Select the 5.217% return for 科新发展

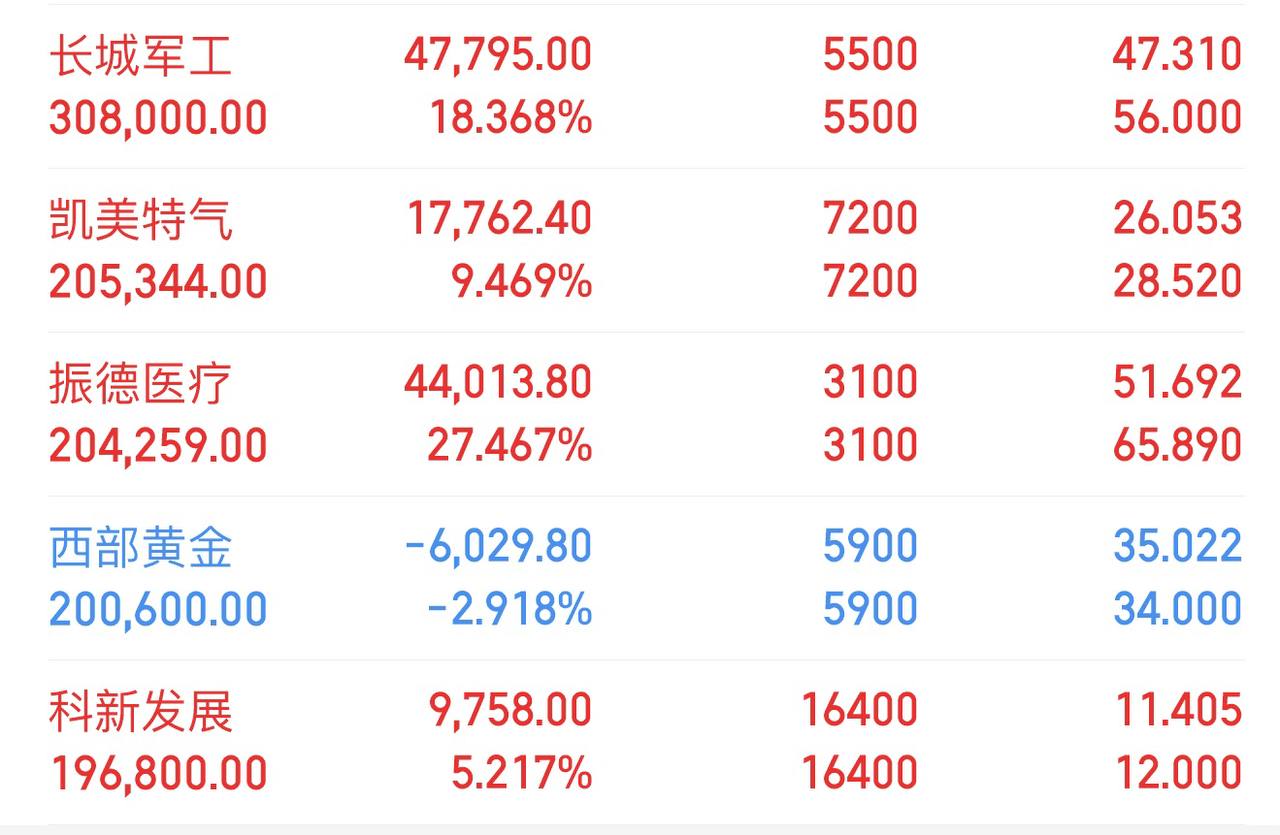[x=521, y=774]
